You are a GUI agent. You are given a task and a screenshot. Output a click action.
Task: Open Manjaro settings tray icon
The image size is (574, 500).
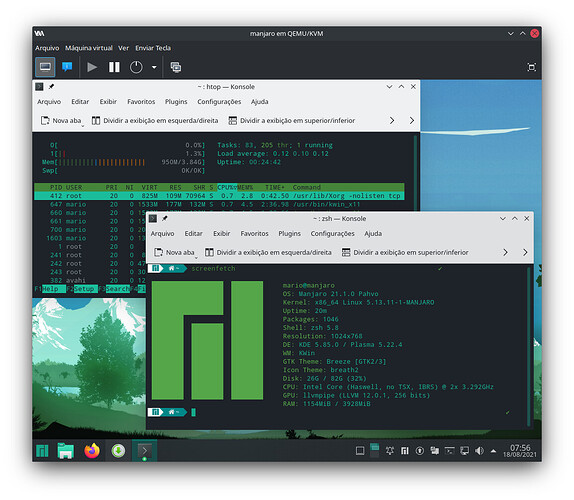click(405, 451)
